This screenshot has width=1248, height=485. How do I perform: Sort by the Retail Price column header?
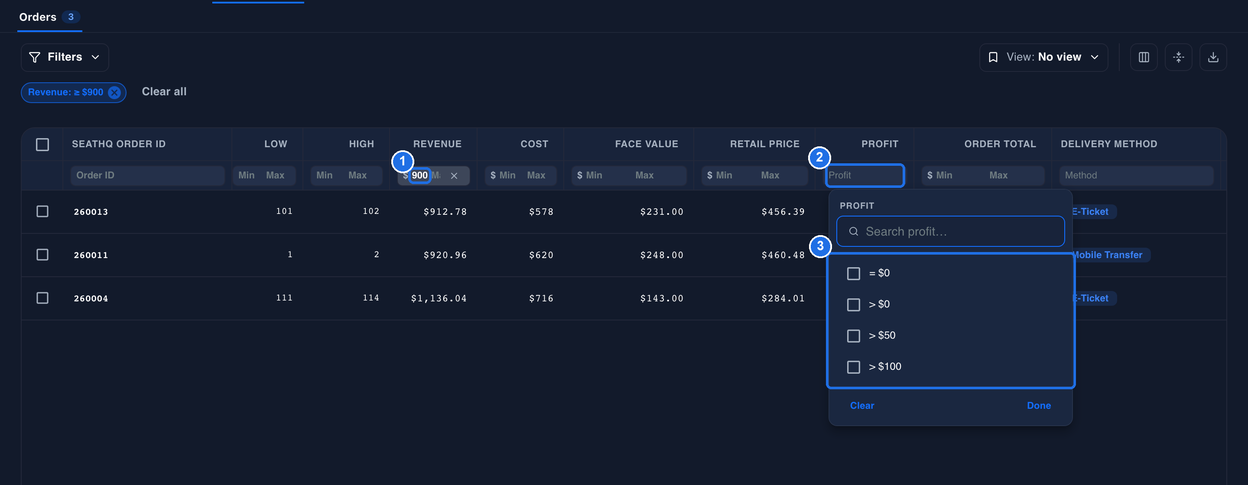(x=764, y=144)
